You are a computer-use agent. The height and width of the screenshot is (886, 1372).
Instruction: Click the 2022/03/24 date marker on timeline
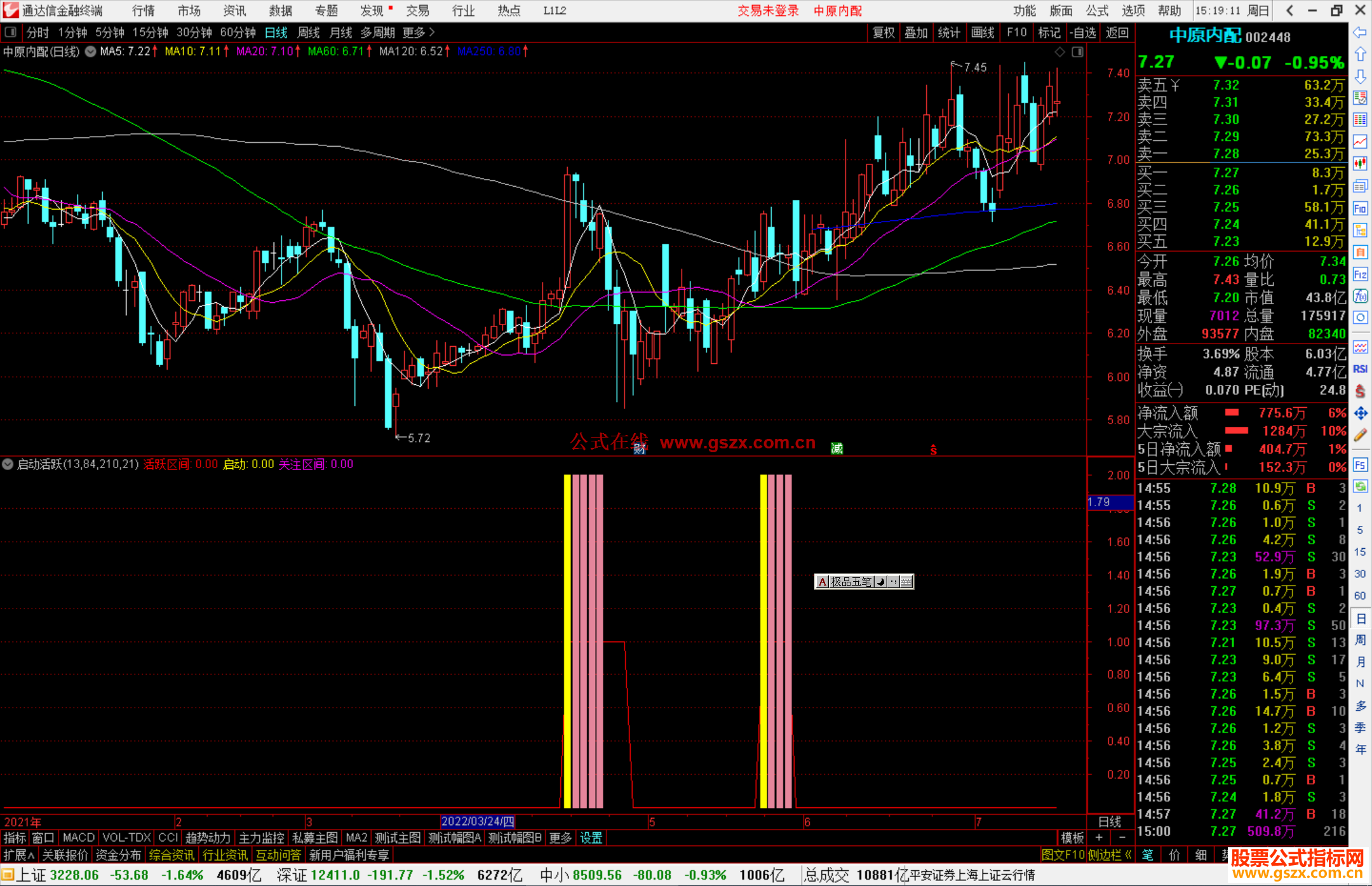point(478,821)
